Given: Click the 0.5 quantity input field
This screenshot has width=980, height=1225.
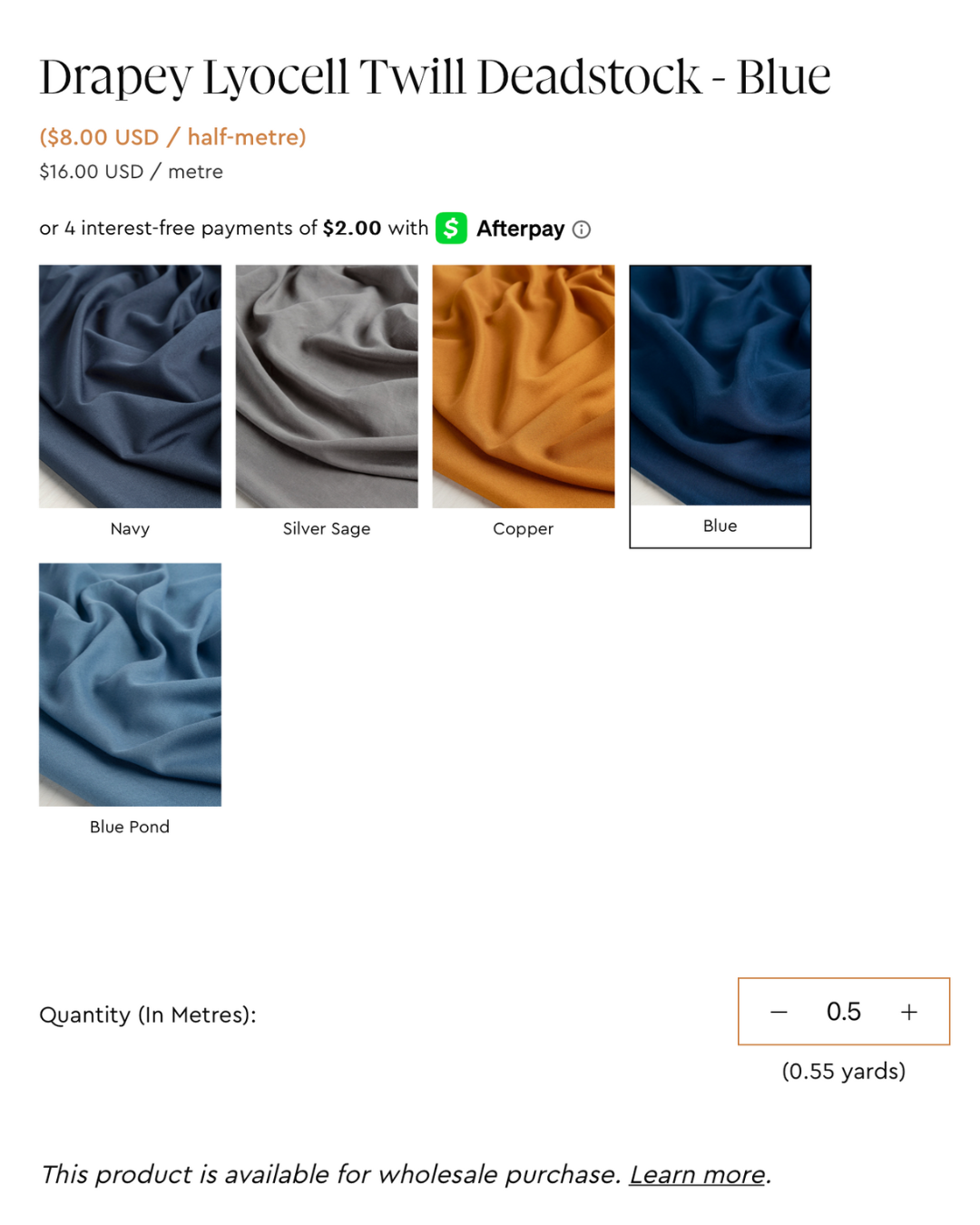Looking at the screenshot, I should click(x=844, y=1012).
